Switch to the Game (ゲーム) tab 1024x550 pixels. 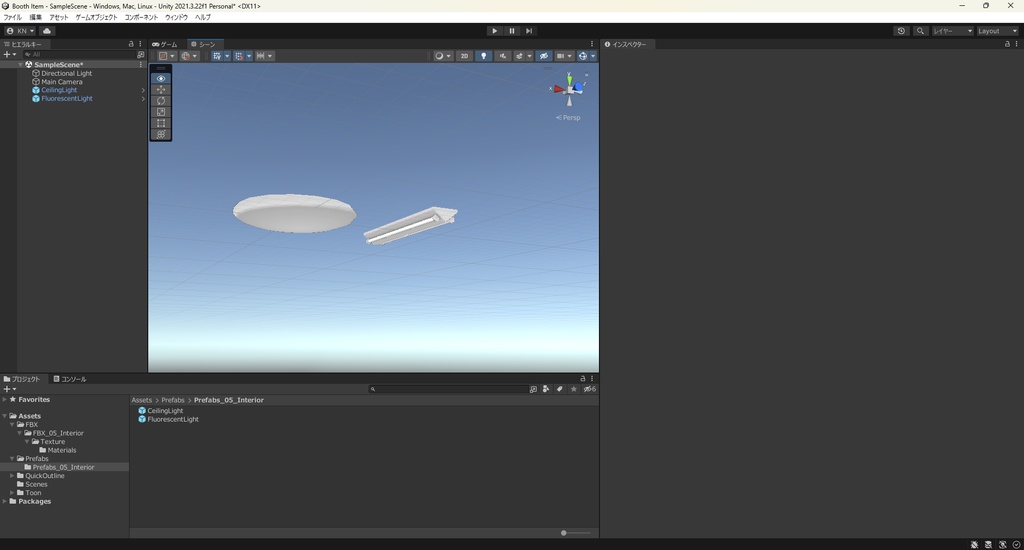click(x=165, y=44)
